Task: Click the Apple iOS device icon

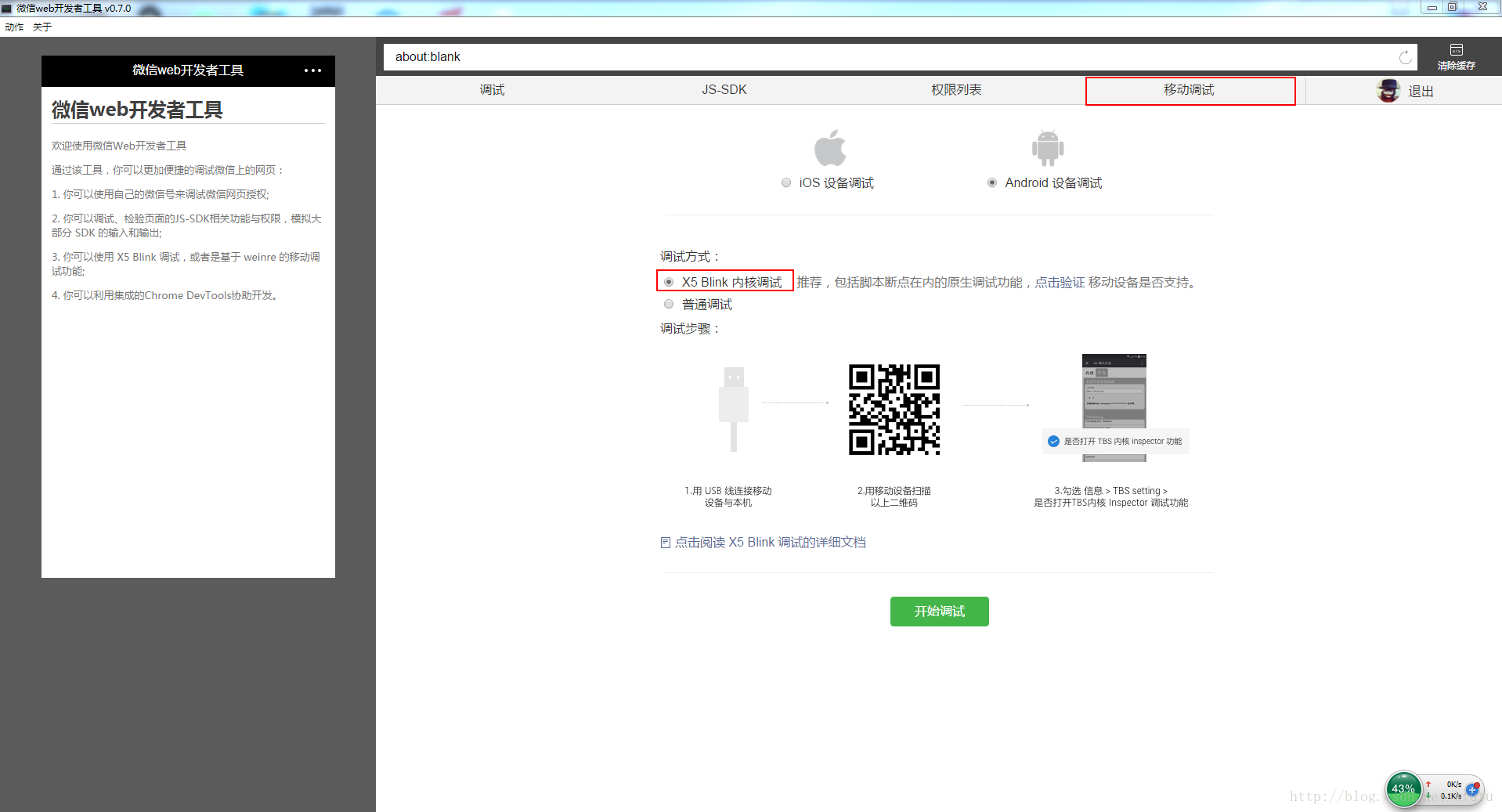Action: pyautogui.click(x=830, y=147)
